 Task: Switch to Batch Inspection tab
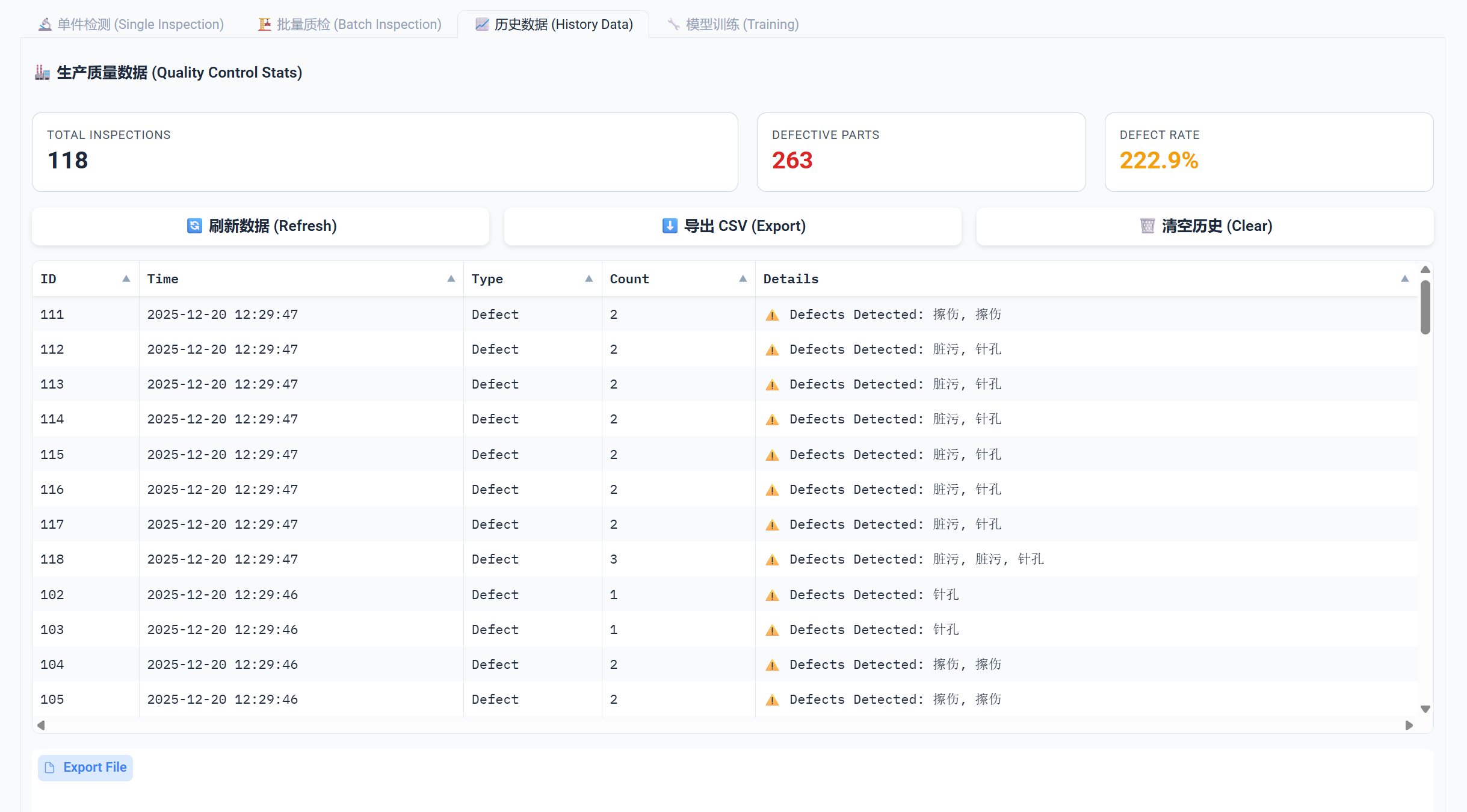coord(350,25)
